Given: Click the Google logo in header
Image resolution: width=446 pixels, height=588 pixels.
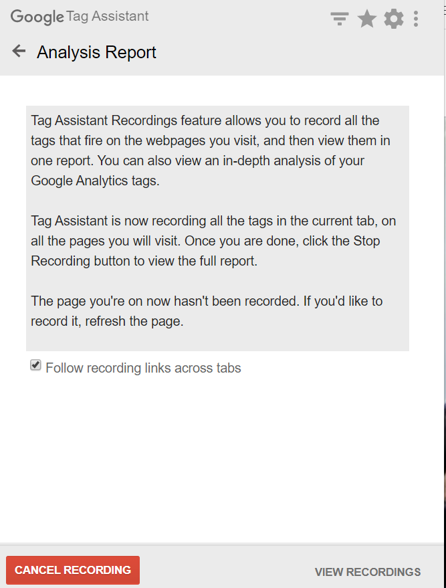Looking at the screenshot, I should click(x=37, y=17).
